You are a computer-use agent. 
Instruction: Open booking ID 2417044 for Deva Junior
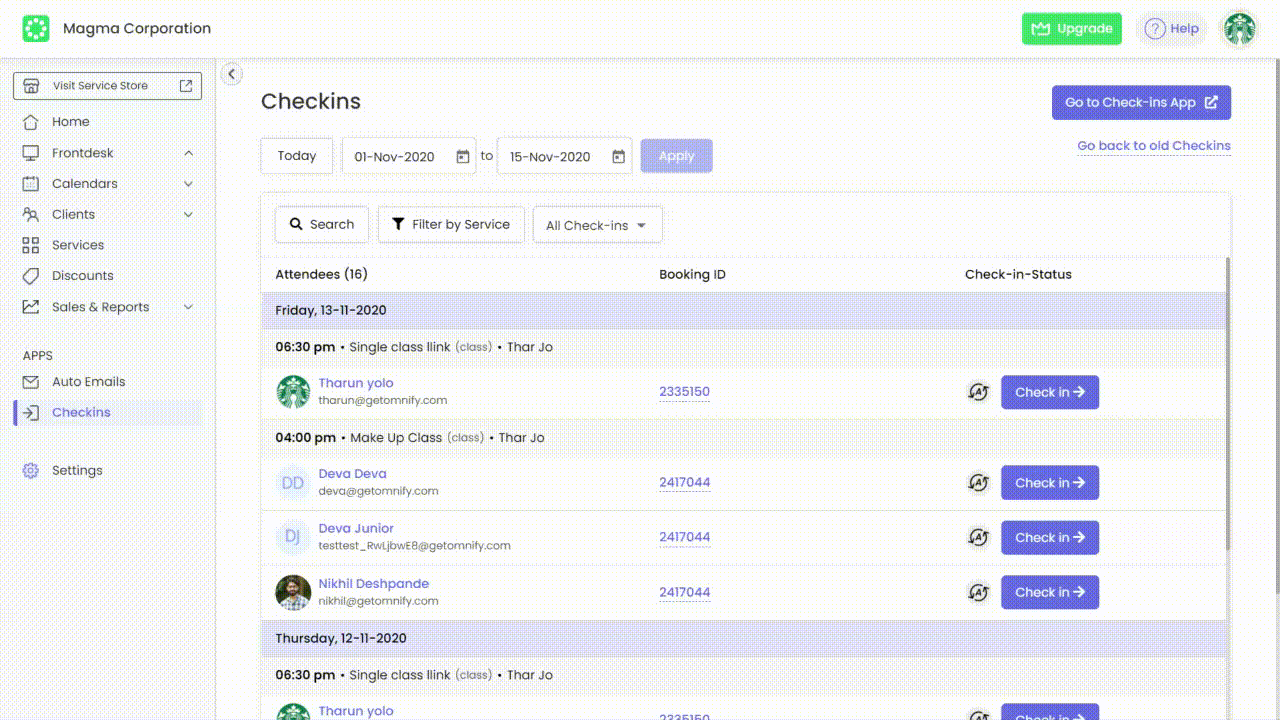684,537
